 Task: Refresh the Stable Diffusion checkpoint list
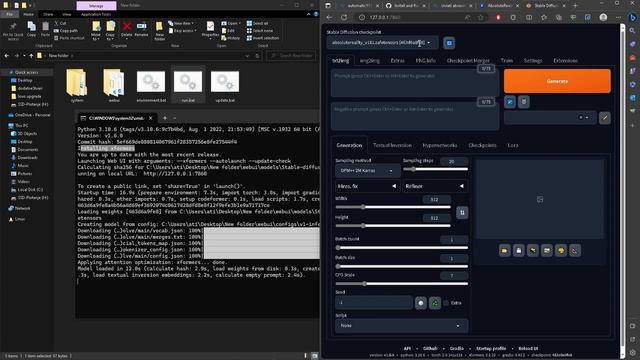[x=449, y=43]
